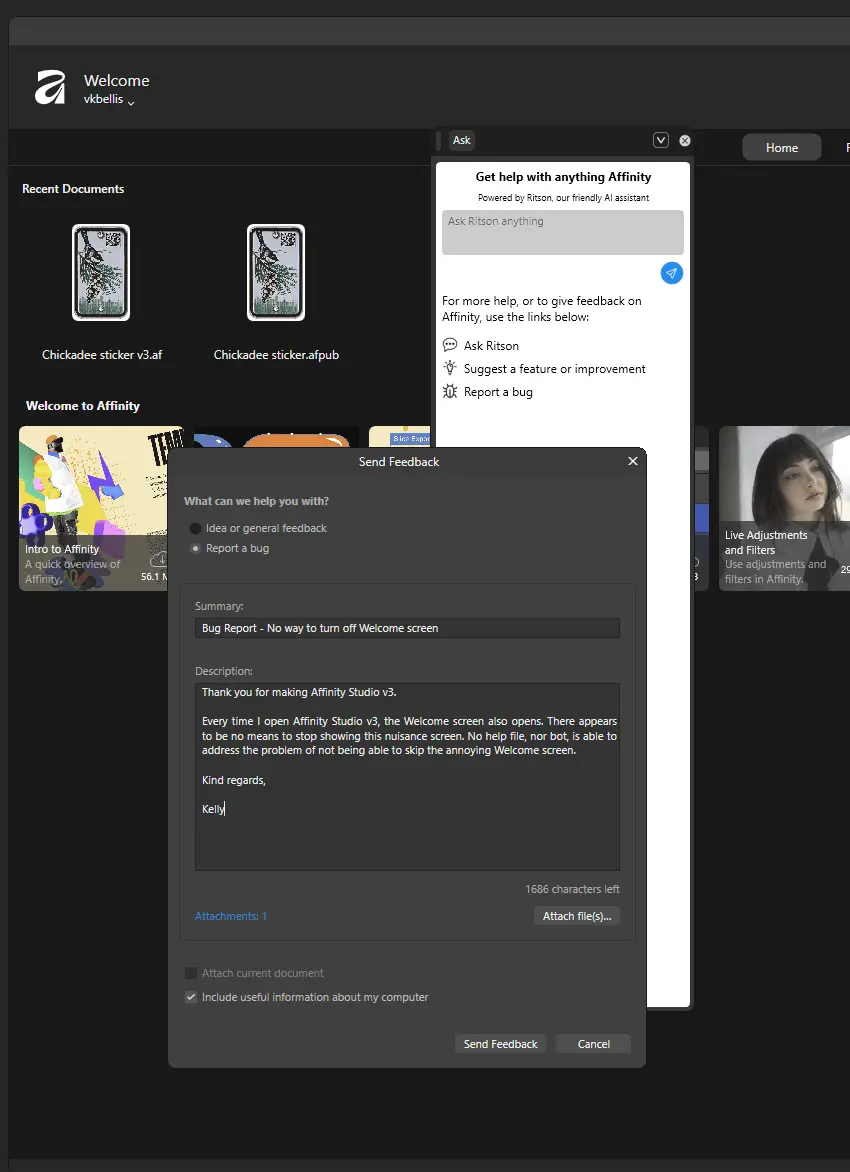This screenshot has width=850, height=1172.
Task: Select the Idea or general feedback option
Action: pos(196,528)
